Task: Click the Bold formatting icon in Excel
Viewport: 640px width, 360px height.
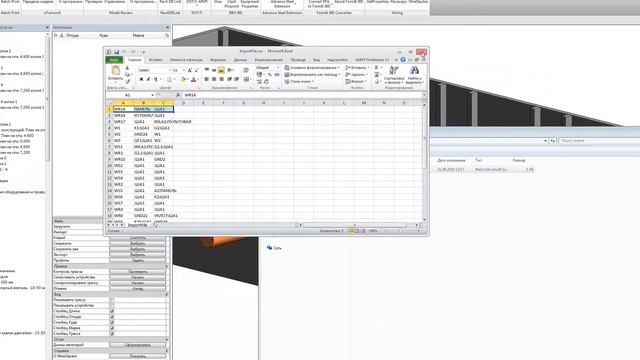Action: (x=141, y=79)
